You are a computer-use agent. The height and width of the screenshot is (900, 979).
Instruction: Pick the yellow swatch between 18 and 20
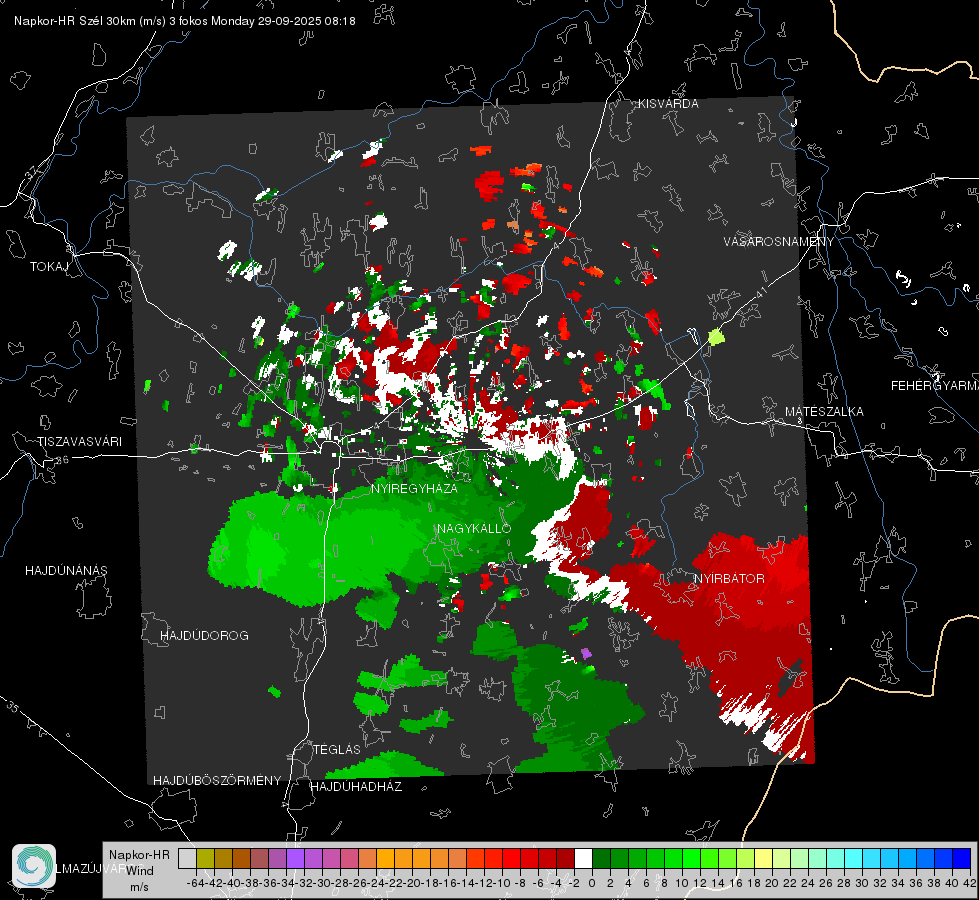coord(764,858)
